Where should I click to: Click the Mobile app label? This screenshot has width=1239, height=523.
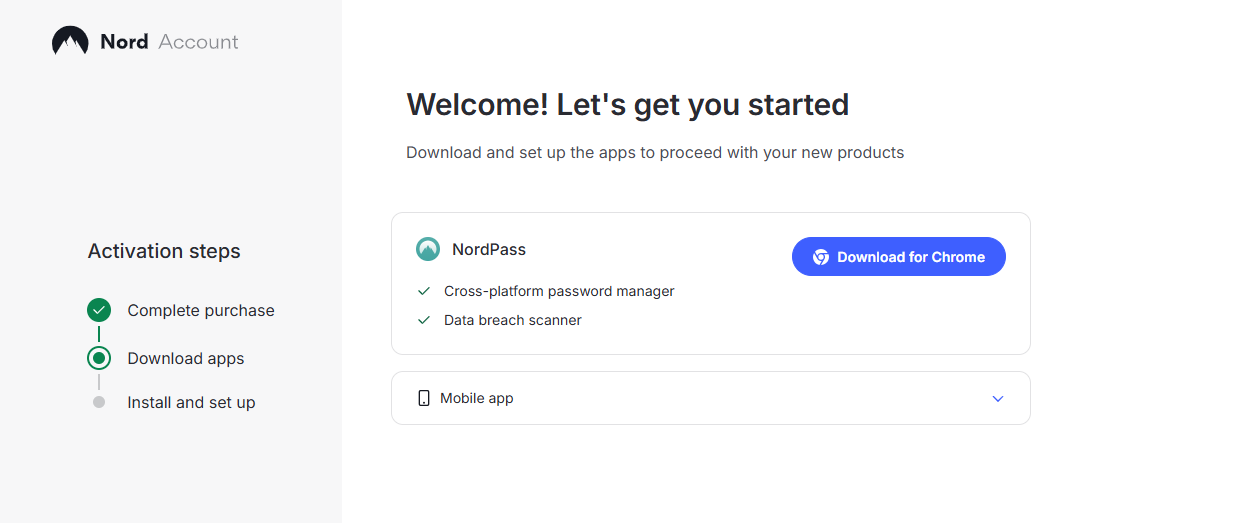[477, 398]
